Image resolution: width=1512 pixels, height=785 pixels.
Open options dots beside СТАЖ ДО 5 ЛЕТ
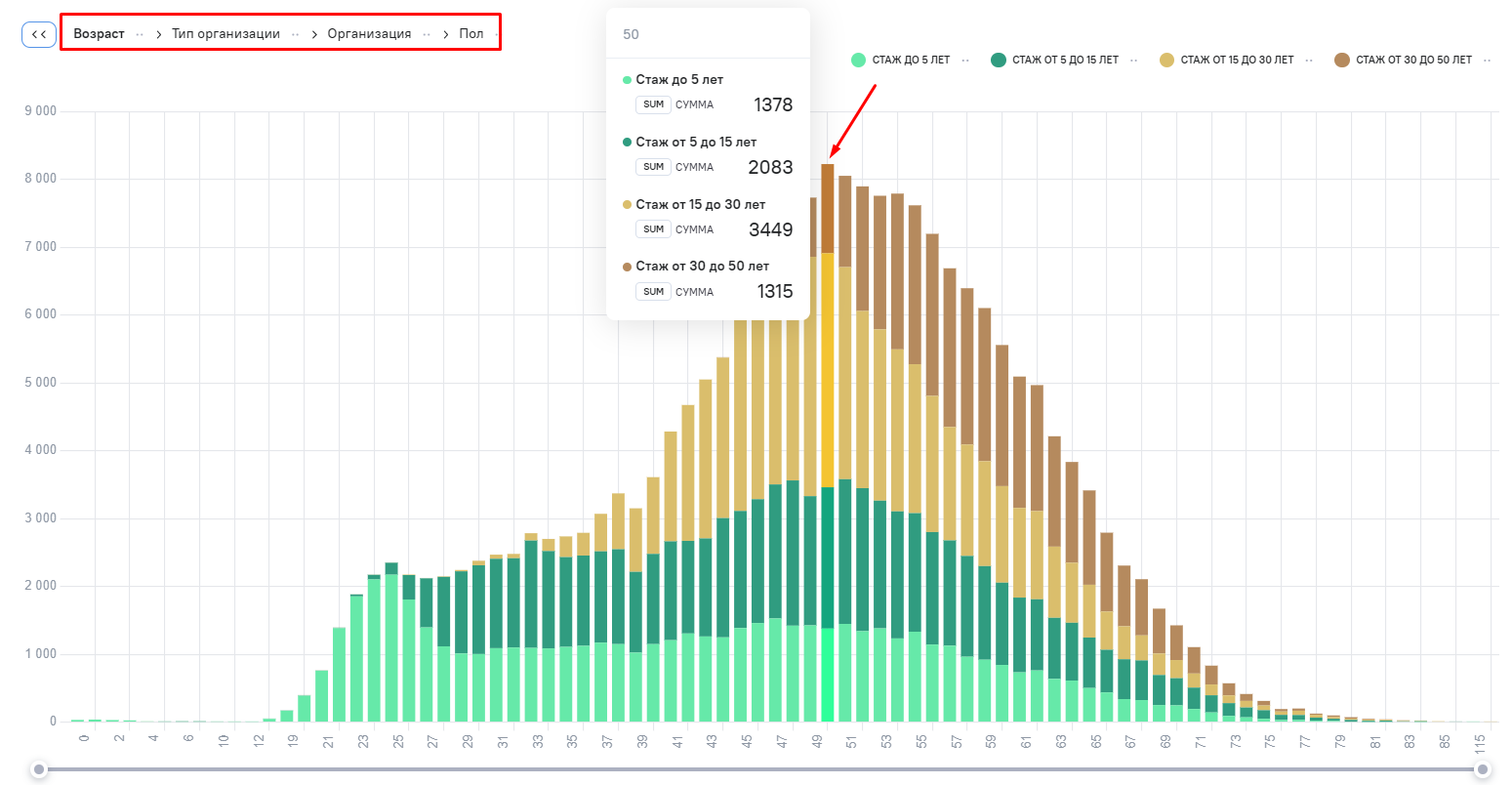pyautogui.click(x=964, y=61)
